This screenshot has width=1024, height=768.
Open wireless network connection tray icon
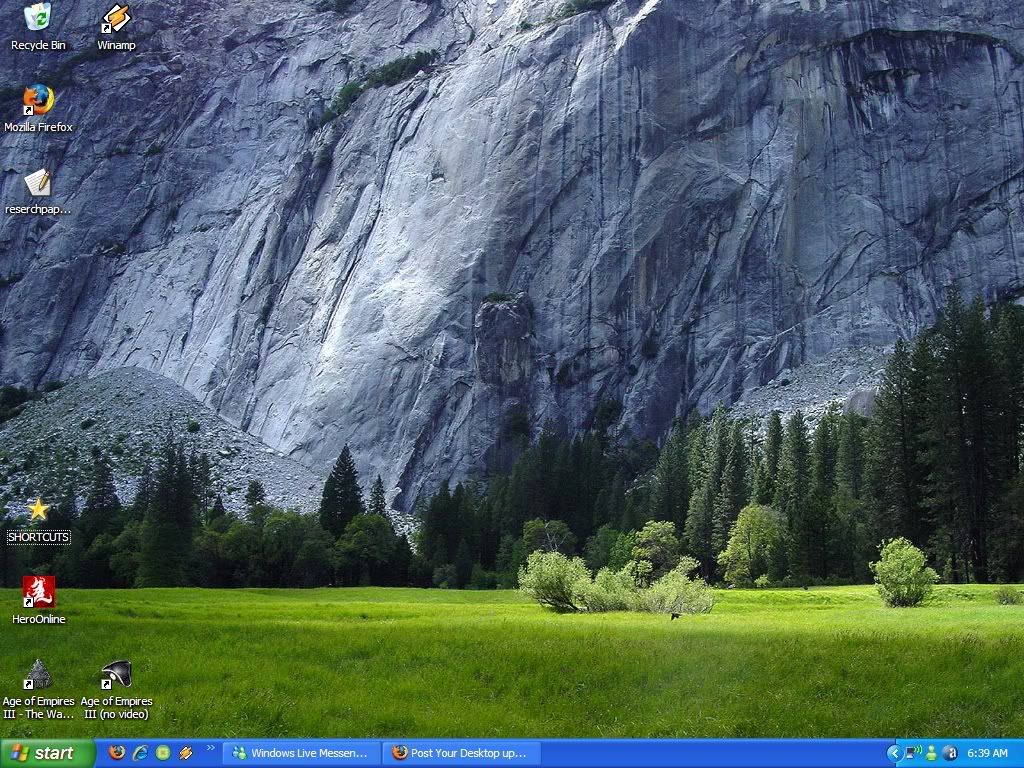click(912, 753)
